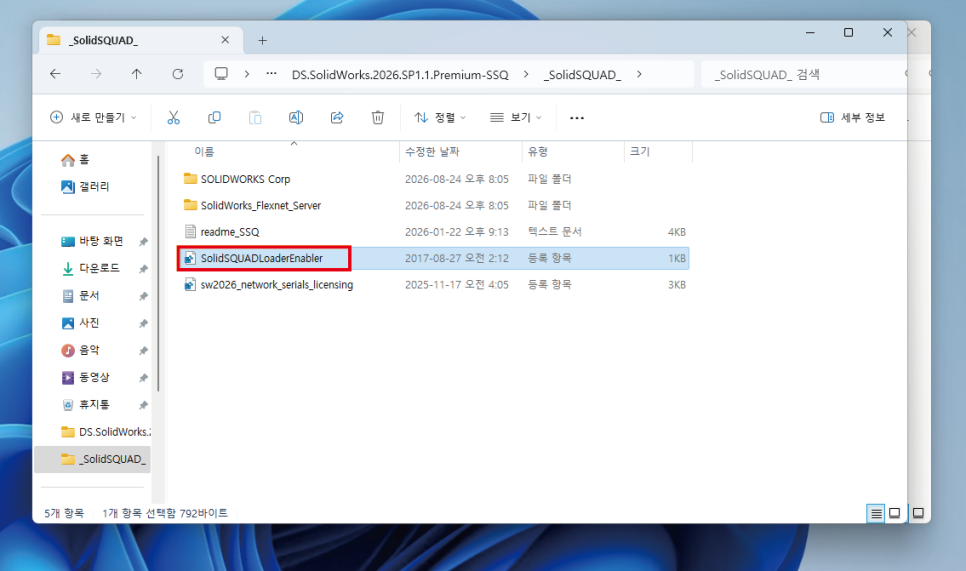The image size is (966, 571).
Task: Click the 2025-11-17 오전 4:05 date cell
Action: (457, 285)
